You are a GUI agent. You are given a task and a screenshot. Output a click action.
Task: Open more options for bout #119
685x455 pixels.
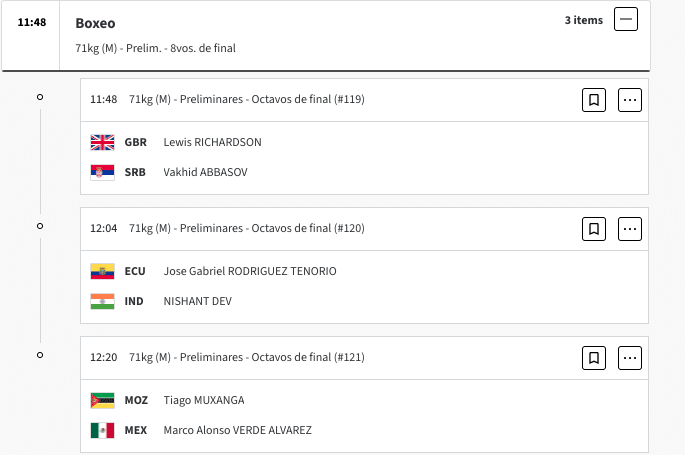coord(630,100)
